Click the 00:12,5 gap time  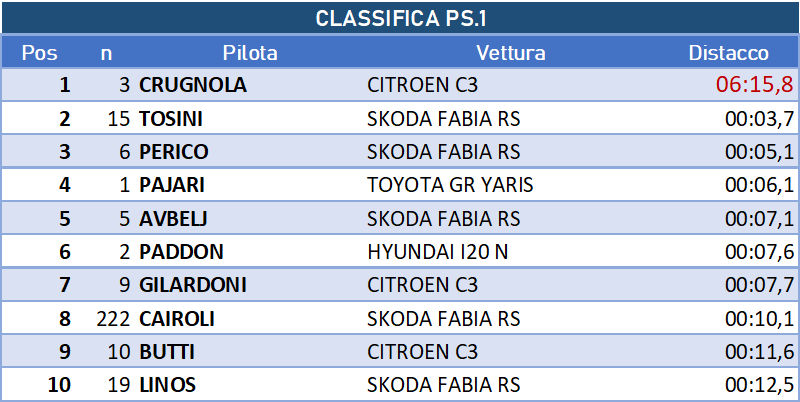click(x=760, y=385)
